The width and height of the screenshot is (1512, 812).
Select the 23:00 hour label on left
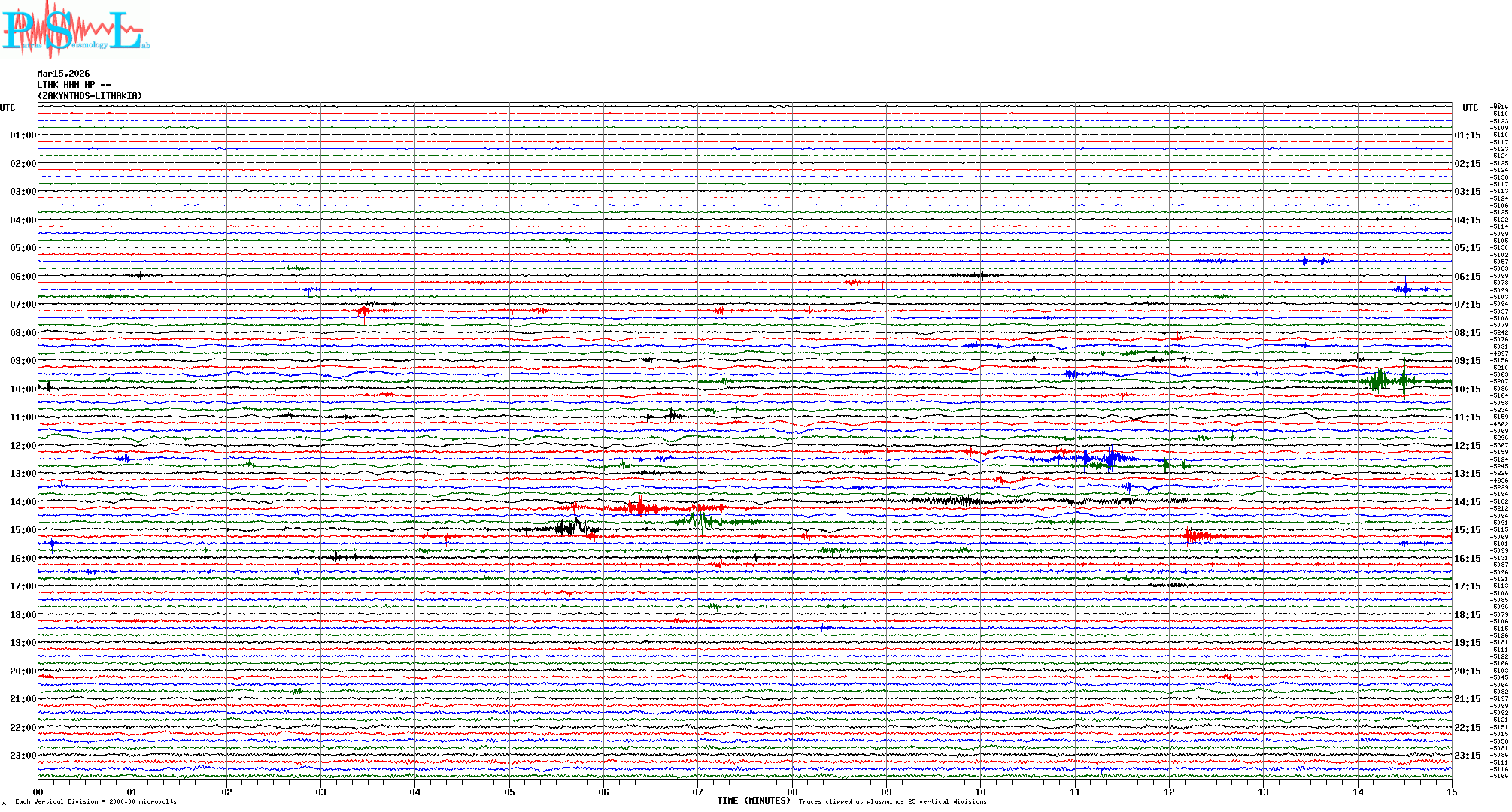[23, 756]
